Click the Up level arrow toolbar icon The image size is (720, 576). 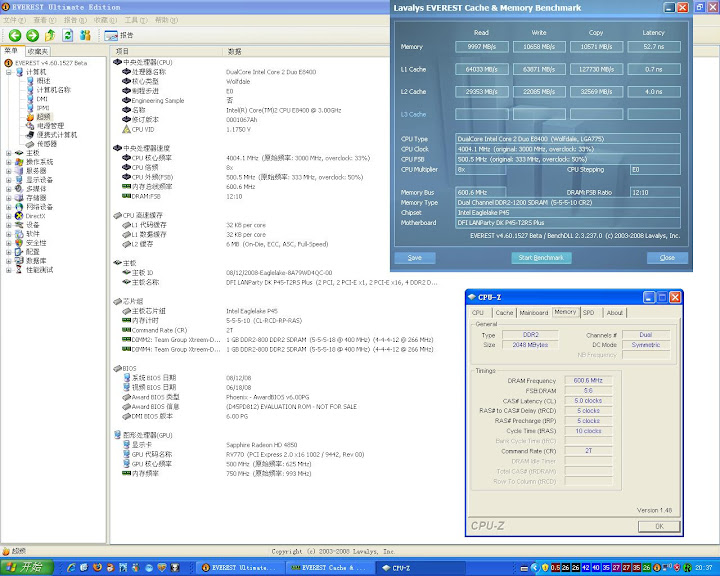coord(50,35)
